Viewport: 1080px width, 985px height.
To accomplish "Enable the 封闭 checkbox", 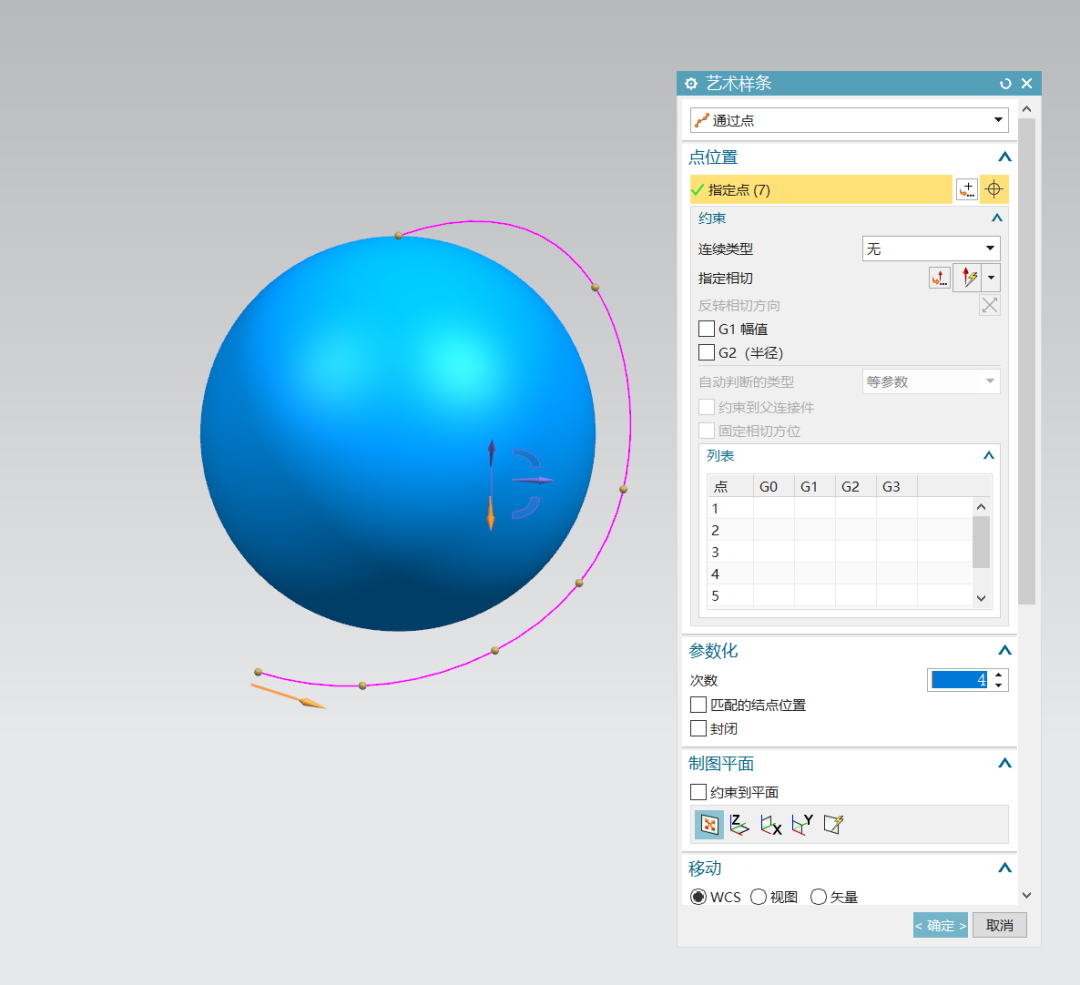I will 698,728.
